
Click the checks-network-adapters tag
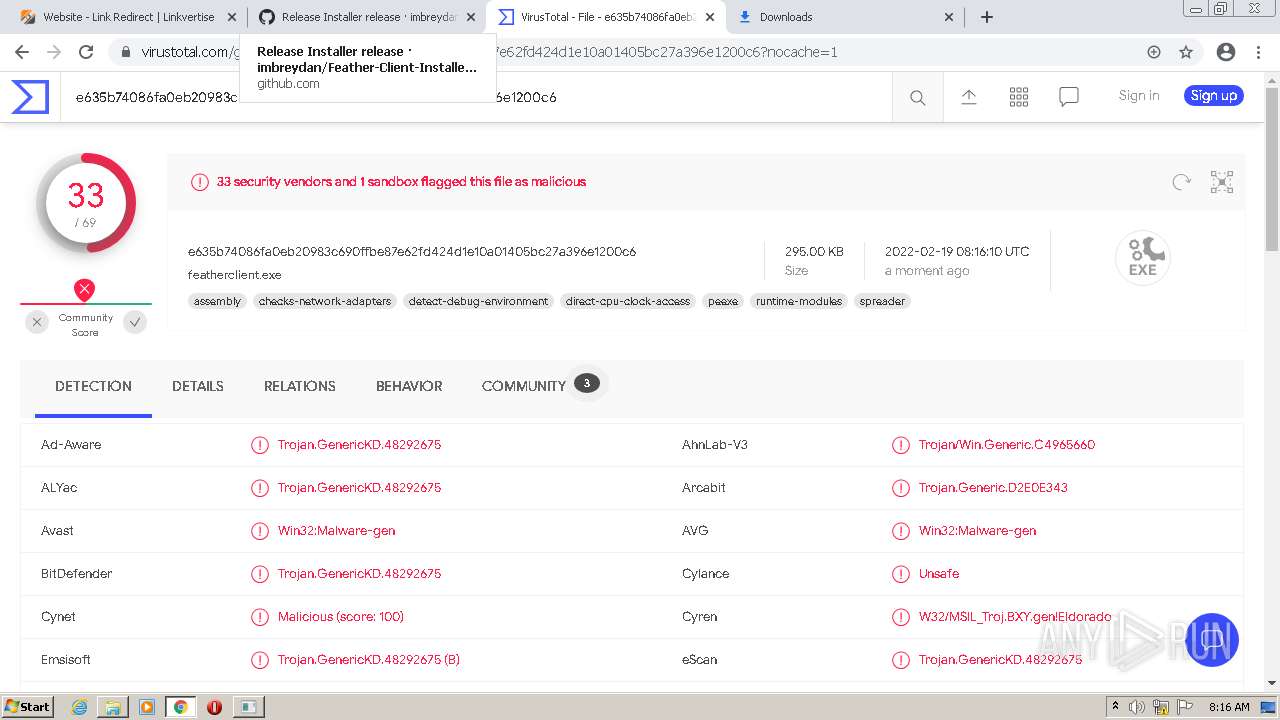(325, 301)
